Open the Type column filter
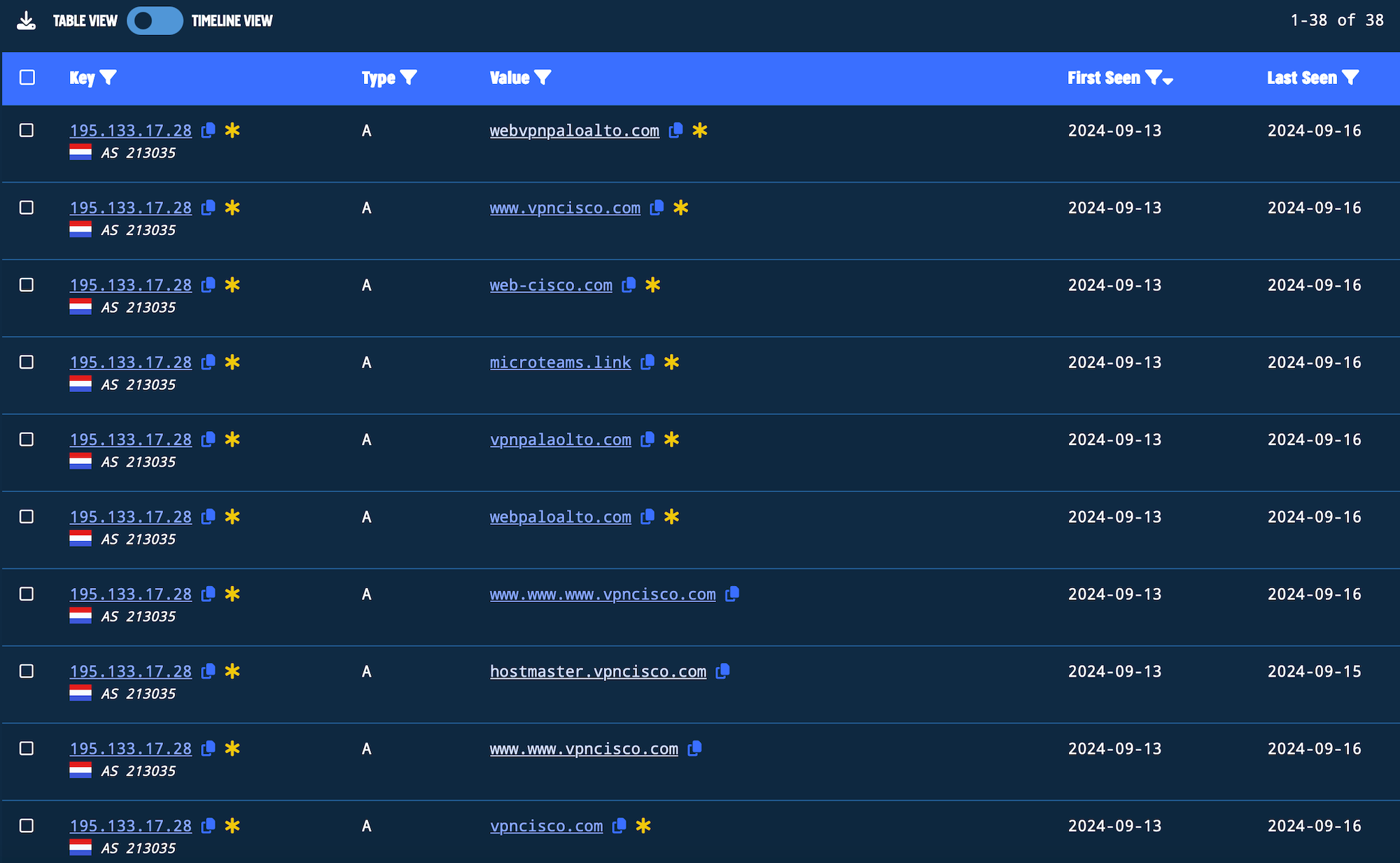The height and width of the screenshot is (863, 1400). (x=409, y=77)
